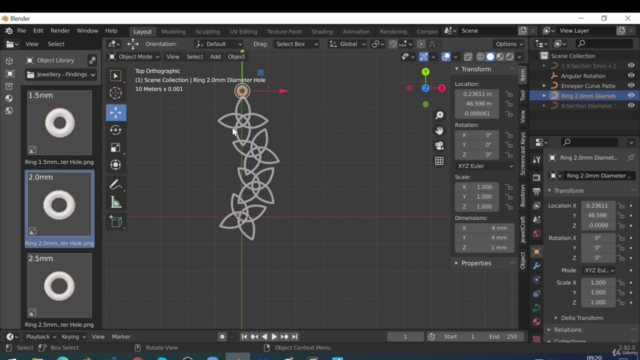Switch to the Modeling workspace tab
Viewport: 640px width, 360px height.
pos(173,31)
